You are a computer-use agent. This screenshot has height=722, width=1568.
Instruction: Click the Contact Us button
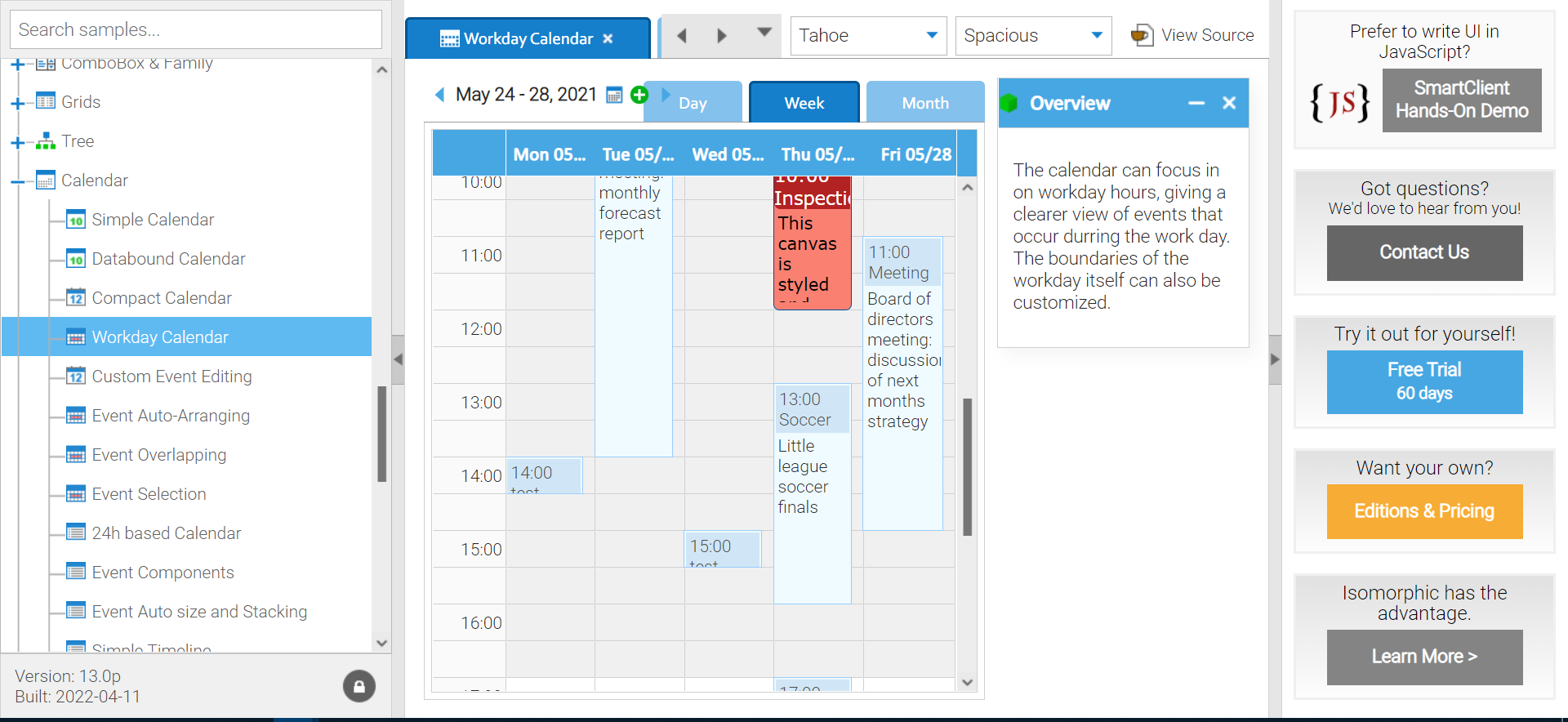1424,253
